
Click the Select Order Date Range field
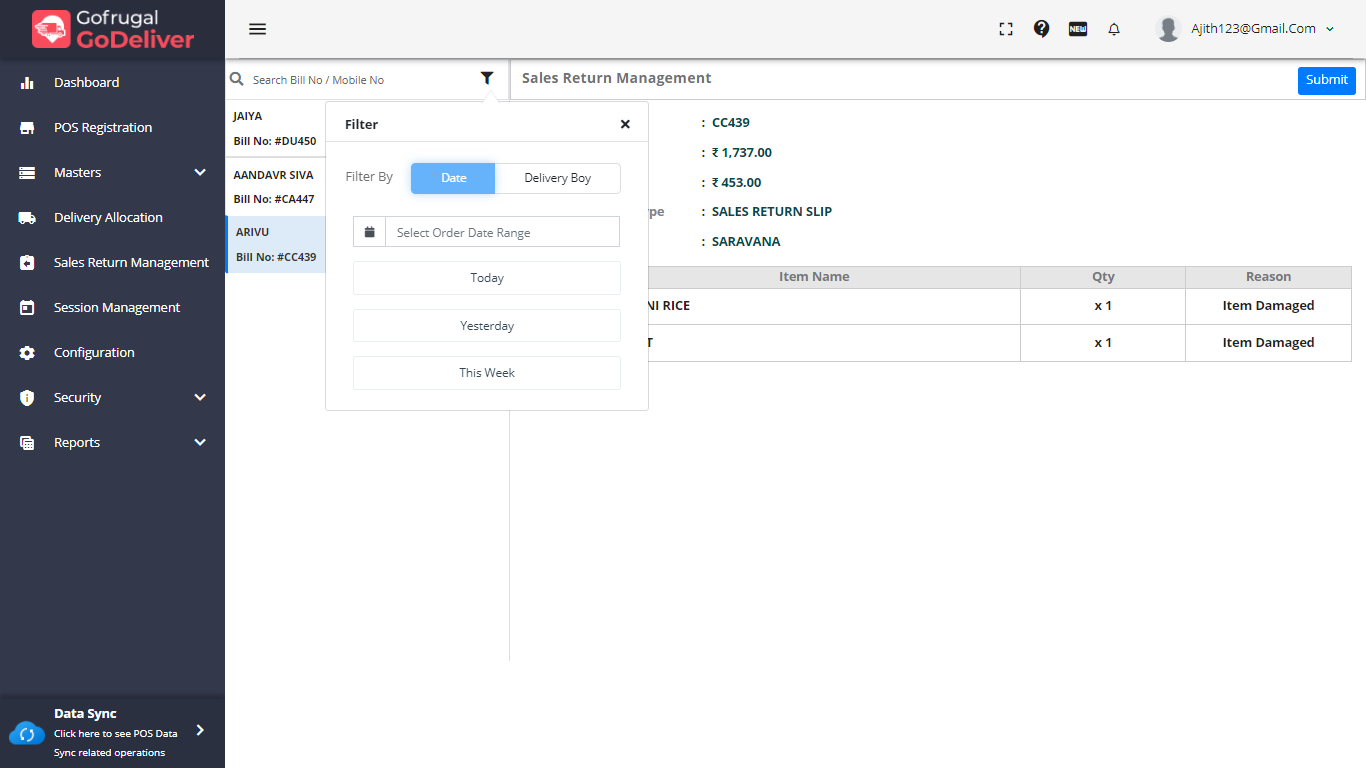pyautogui.click(x=502, y=232)
